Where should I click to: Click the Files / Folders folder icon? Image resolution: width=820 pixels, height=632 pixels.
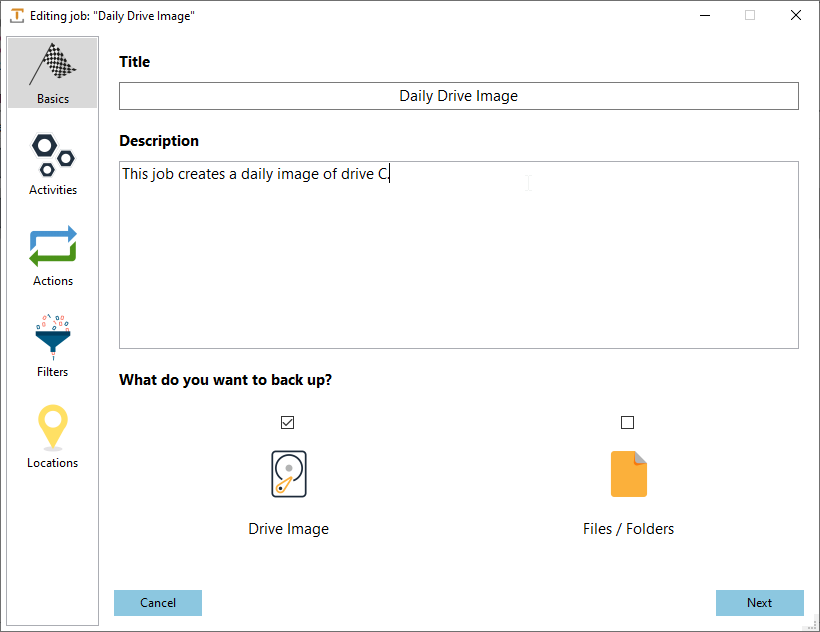tap(628, 474)
